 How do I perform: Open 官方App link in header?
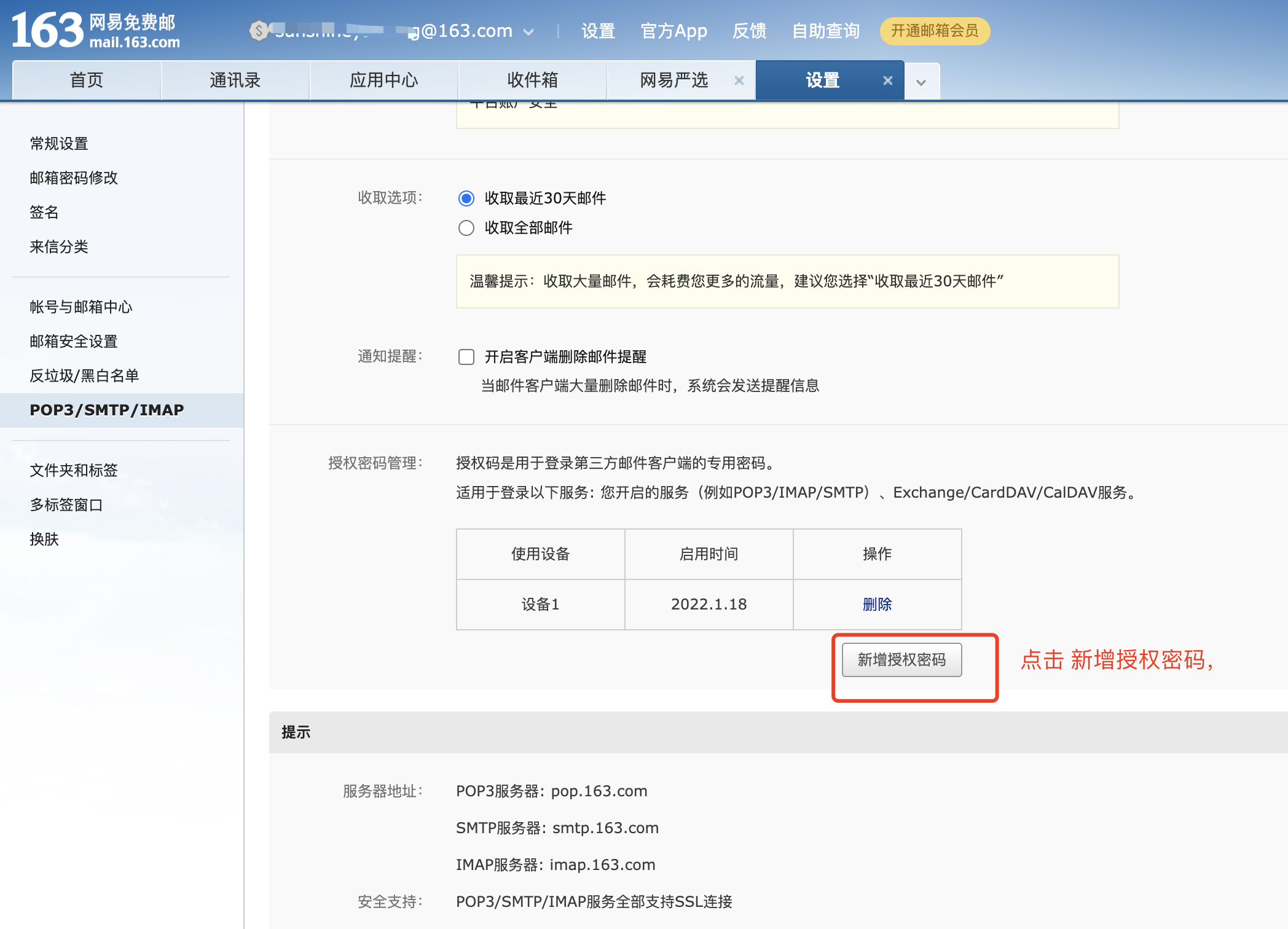673,31
